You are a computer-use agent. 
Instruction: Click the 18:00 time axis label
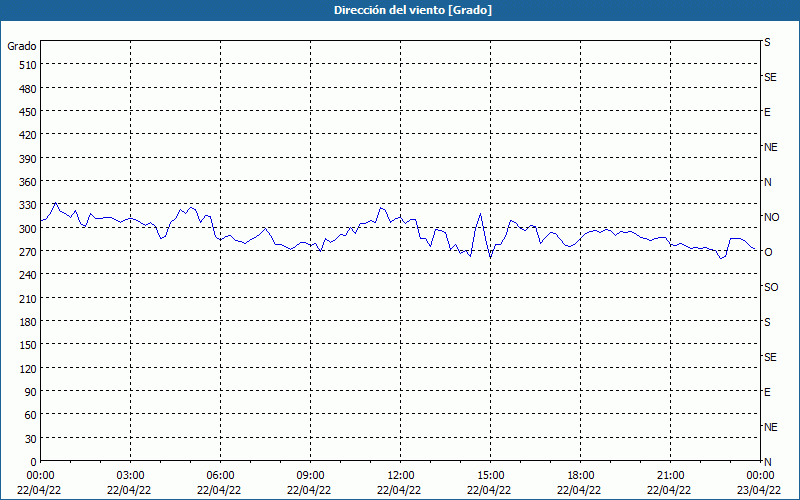point(581,476)
